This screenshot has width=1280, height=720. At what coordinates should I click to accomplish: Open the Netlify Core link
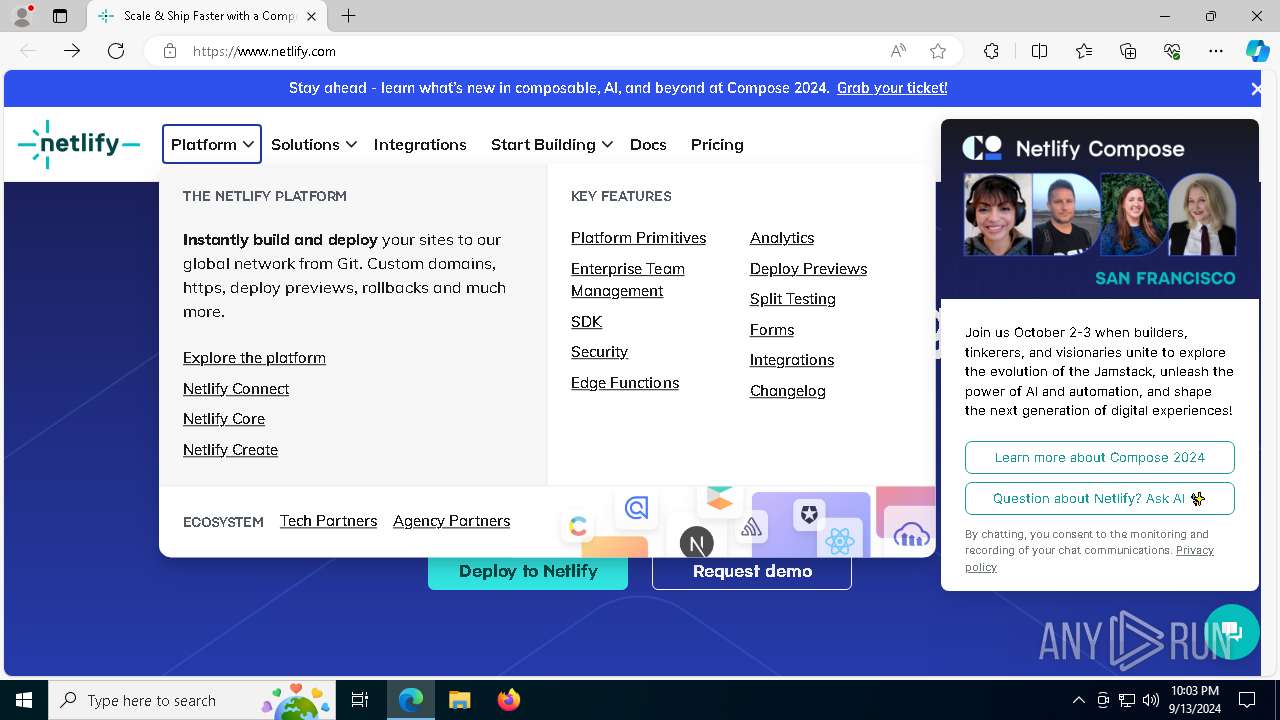pyautogui.click(x=224, y=419)
